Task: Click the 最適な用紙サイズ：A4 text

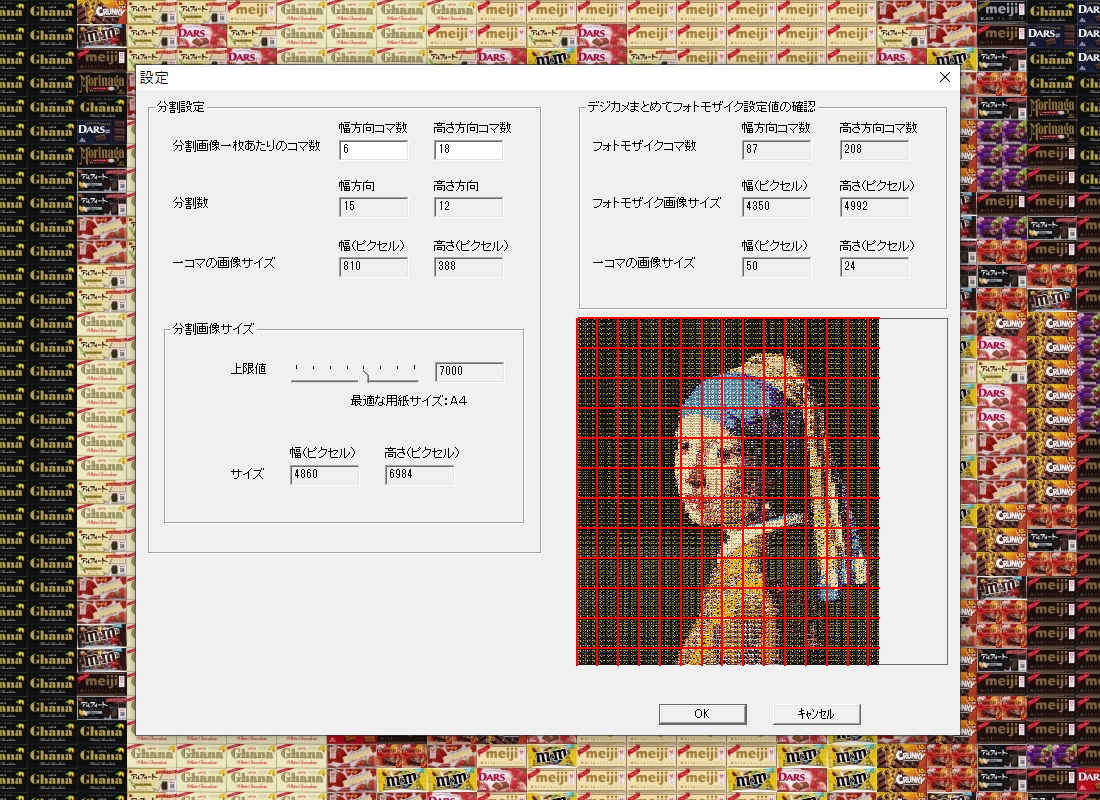Action: [408, 401]
